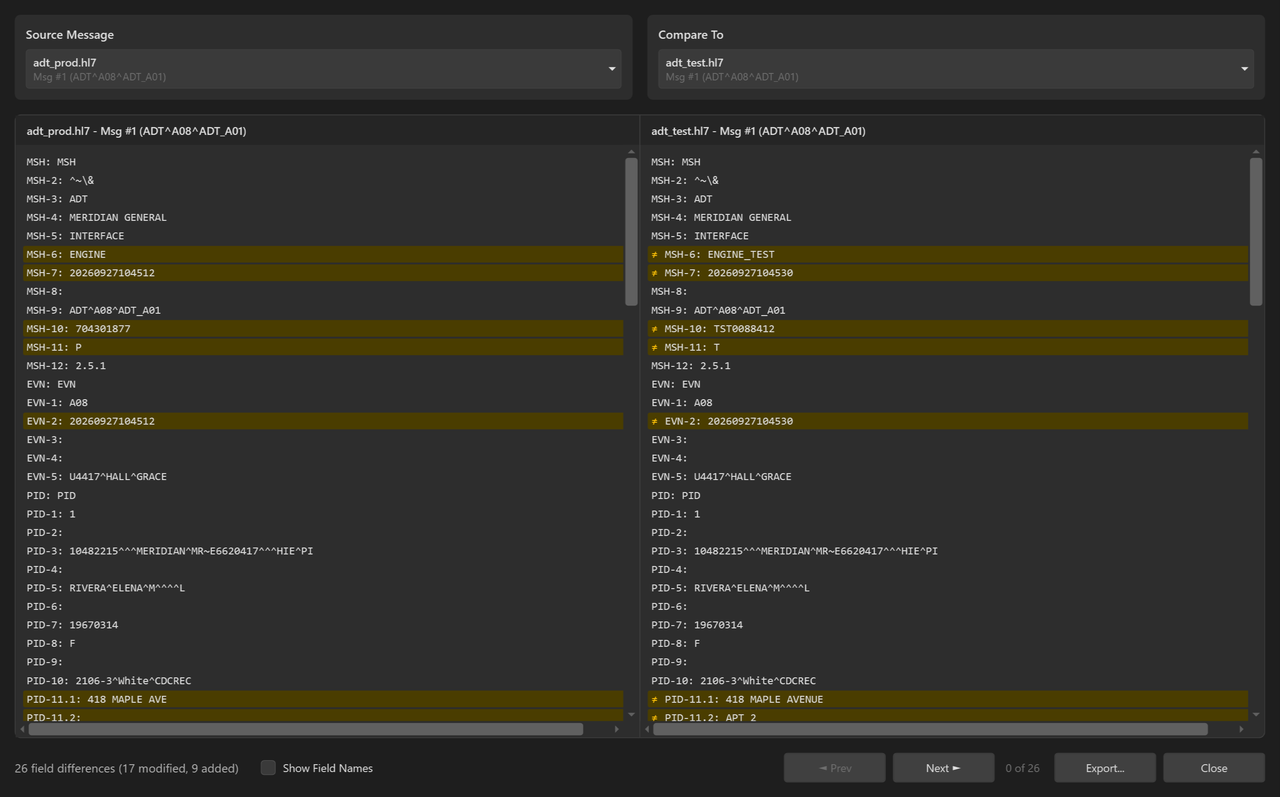Select the source line MSH-10: 704301877
Viewport: 1280px width, 797px height.
323,329
